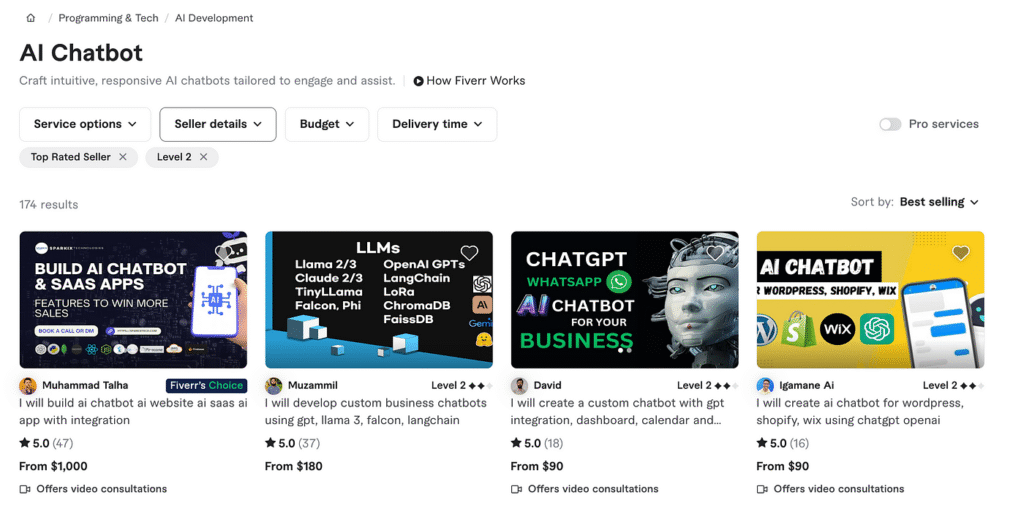Image resolution: width=1024 pixels, height=511 pixels.
Task: Click the How Fiverr Works play icon
Action: [419, 81]
